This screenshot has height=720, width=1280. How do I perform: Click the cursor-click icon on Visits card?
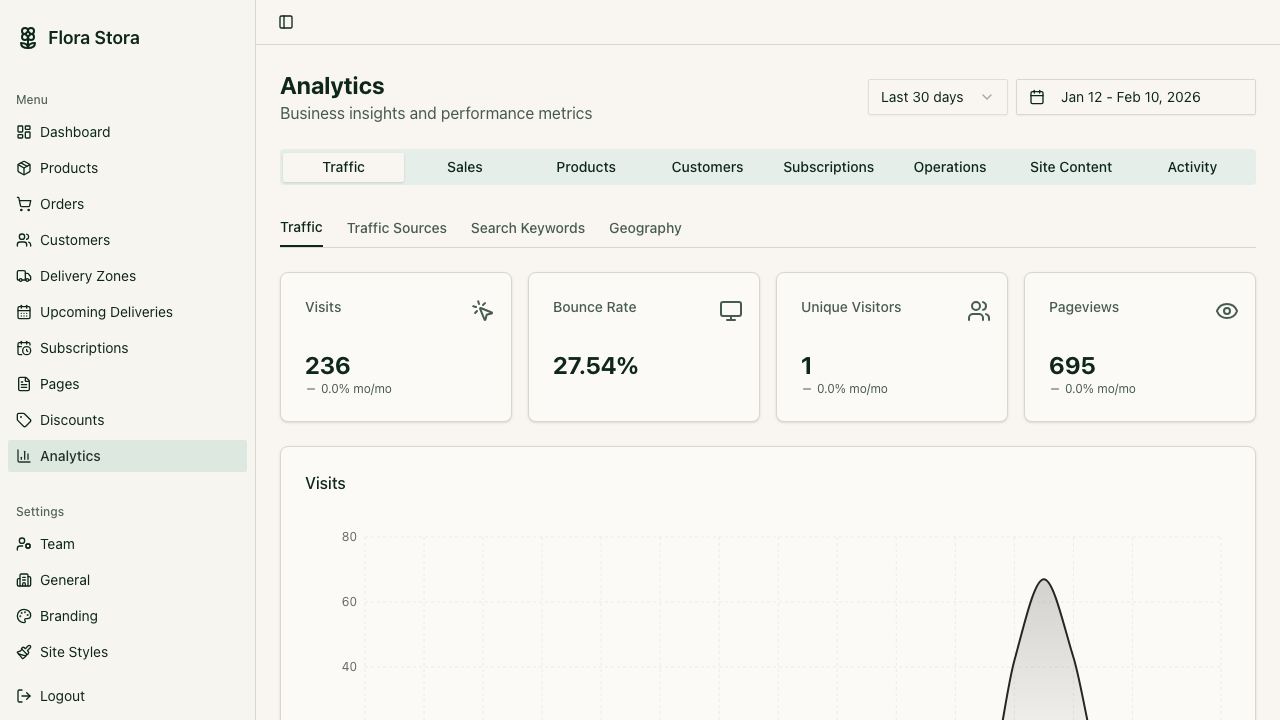point(483,311)
